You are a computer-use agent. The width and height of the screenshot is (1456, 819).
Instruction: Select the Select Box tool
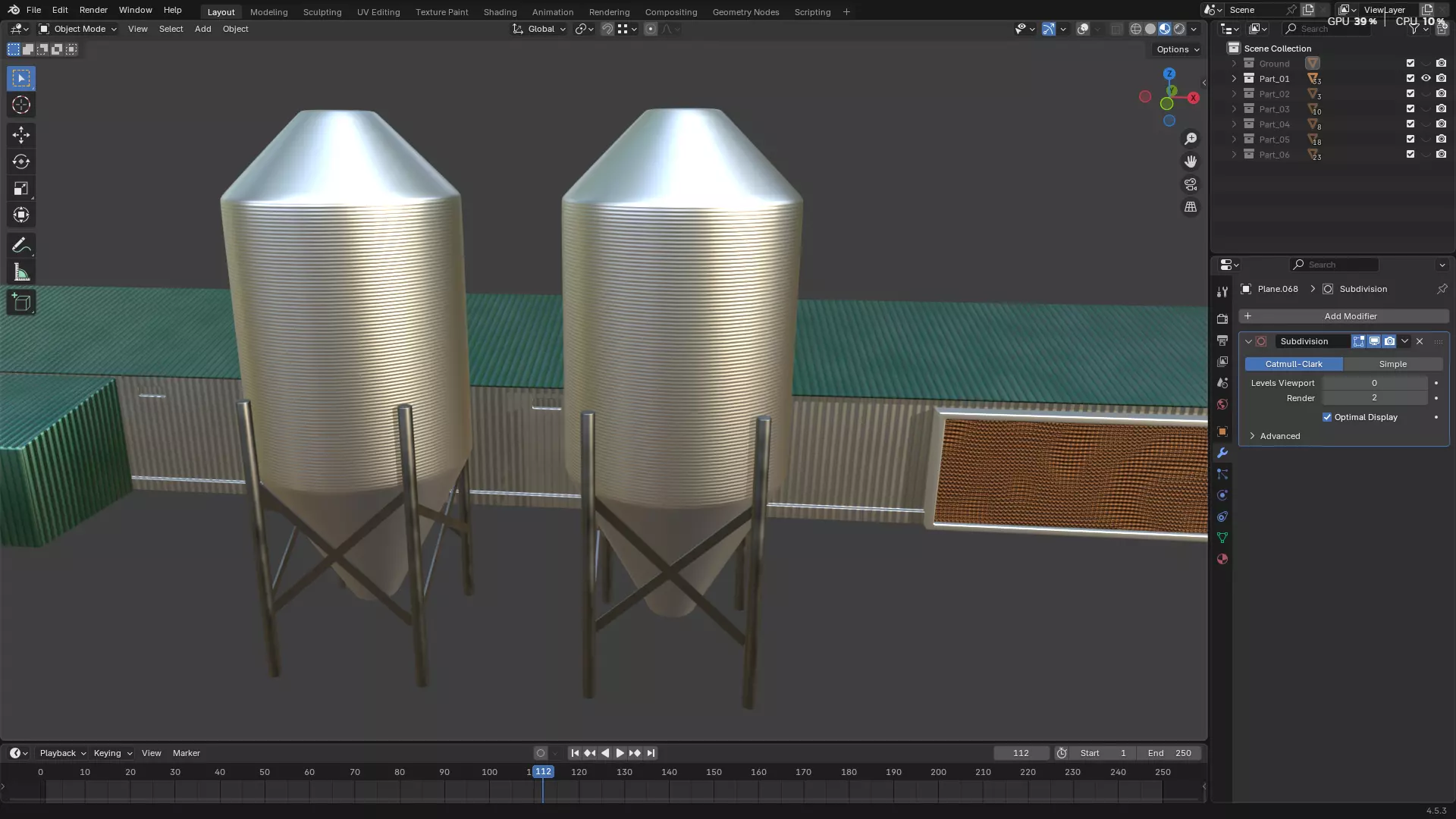point(21,78)
